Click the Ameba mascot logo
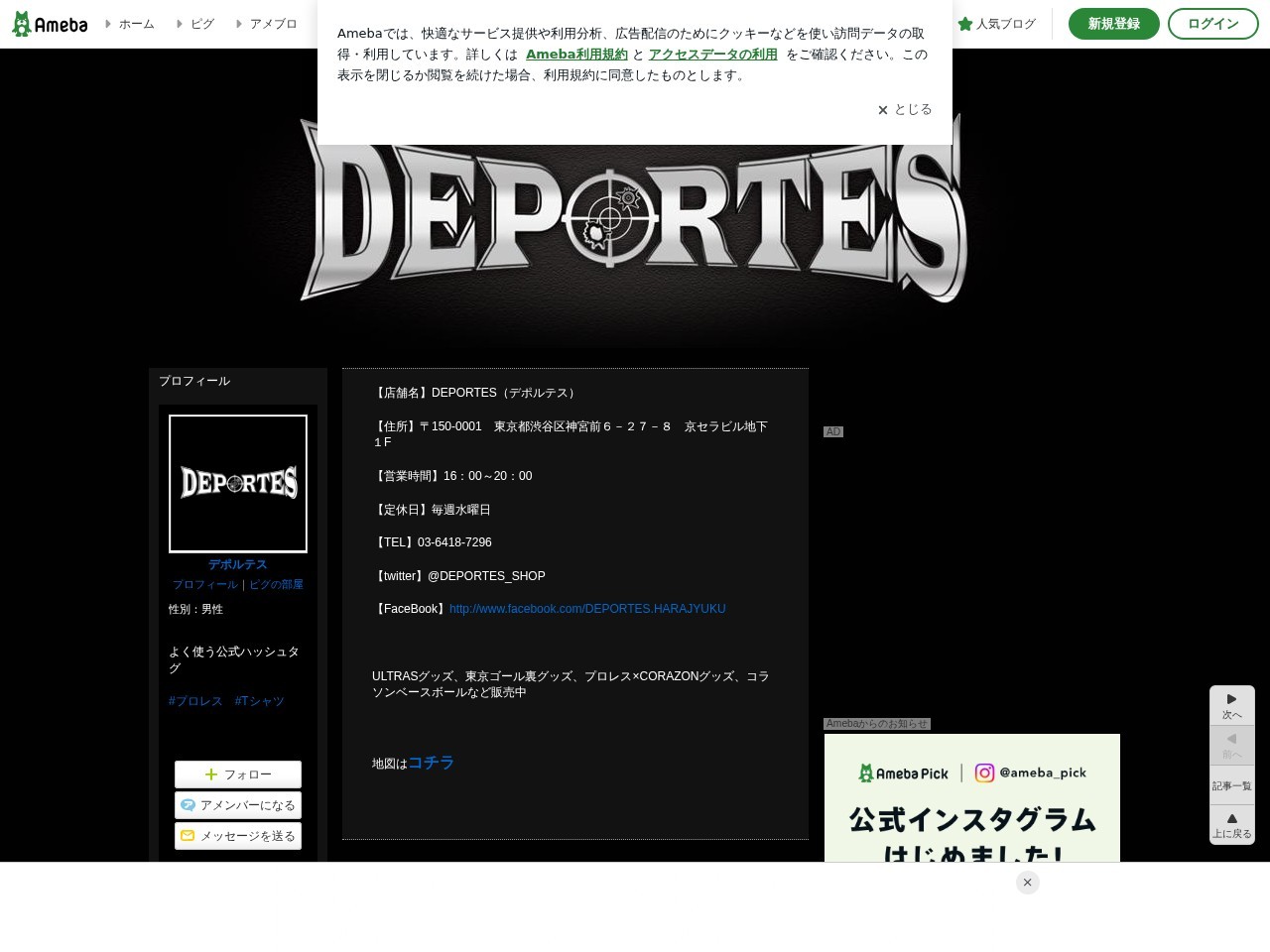The width and height of the screenshot is (1270, 952). point(20,23)
